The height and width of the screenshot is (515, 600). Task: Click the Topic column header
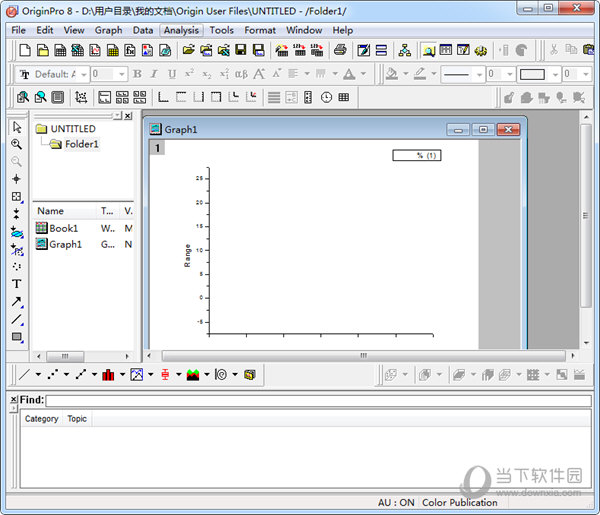tap(77, 419)
